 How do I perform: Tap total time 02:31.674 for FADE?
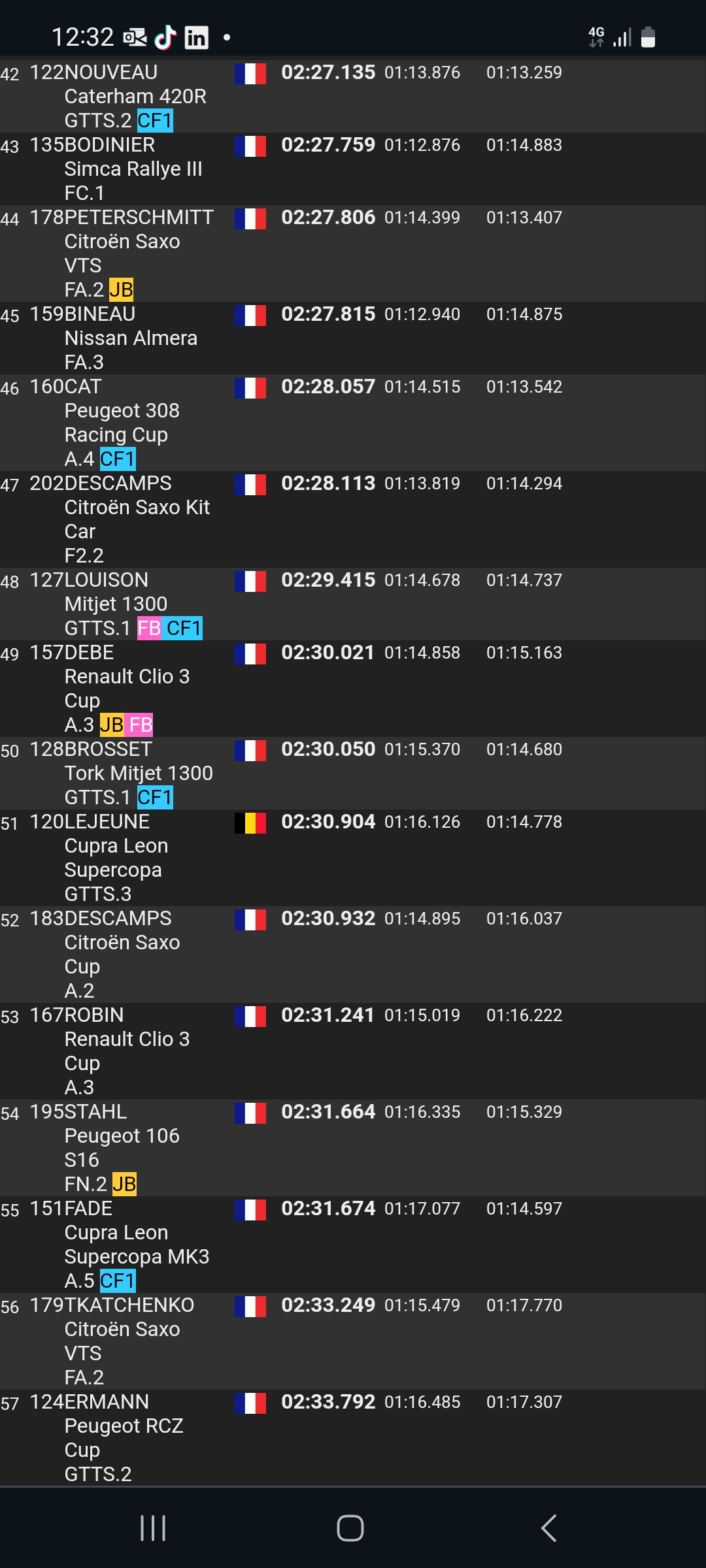click(x=328, y=1209)
